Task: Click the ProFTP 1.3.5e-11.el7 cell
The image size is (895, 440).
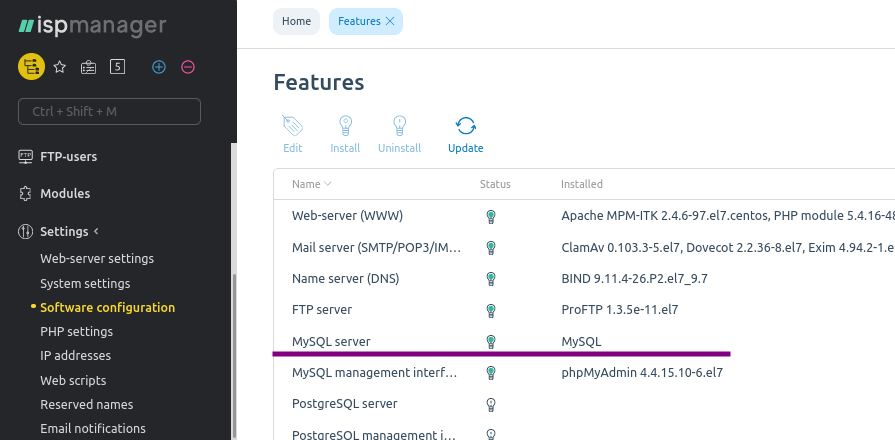Action: point(620,310)
